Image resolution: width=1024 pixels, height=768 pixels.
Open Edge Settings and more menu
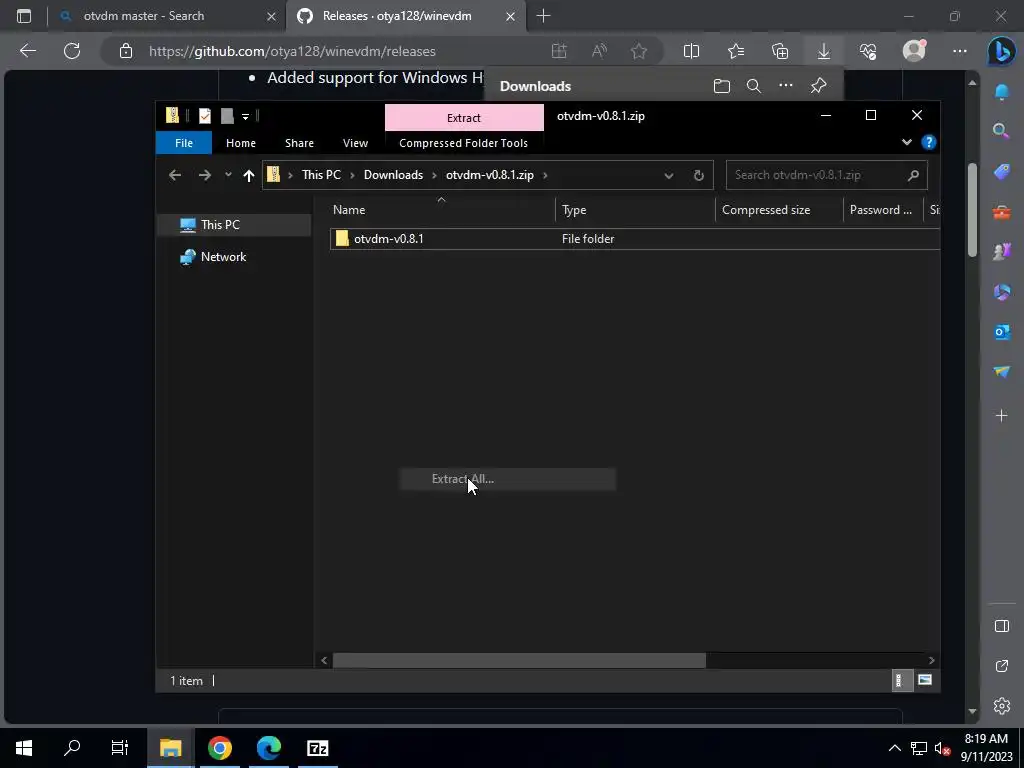click(x=959, y=51)
